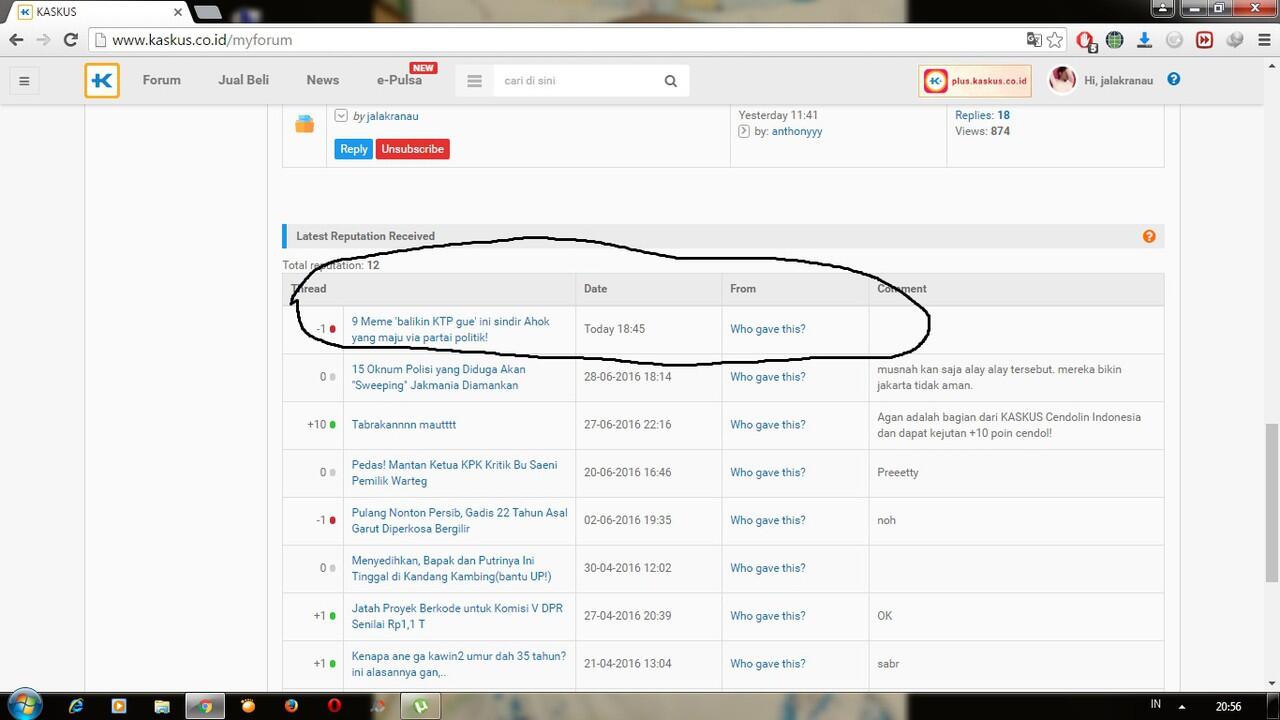
Task: Open Internet Explorer from the taskbar
Action: click(76, 706)
